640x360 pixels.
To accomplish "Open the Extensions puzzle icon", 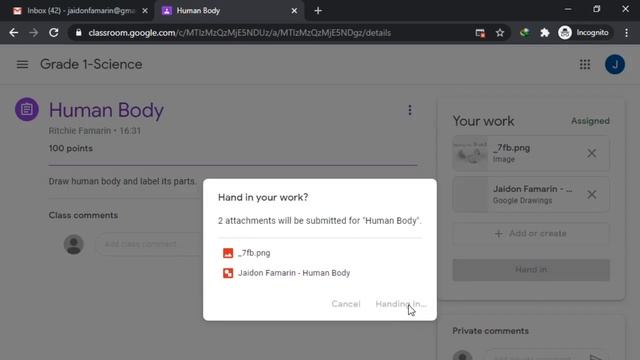I will [x=544, y=33].
